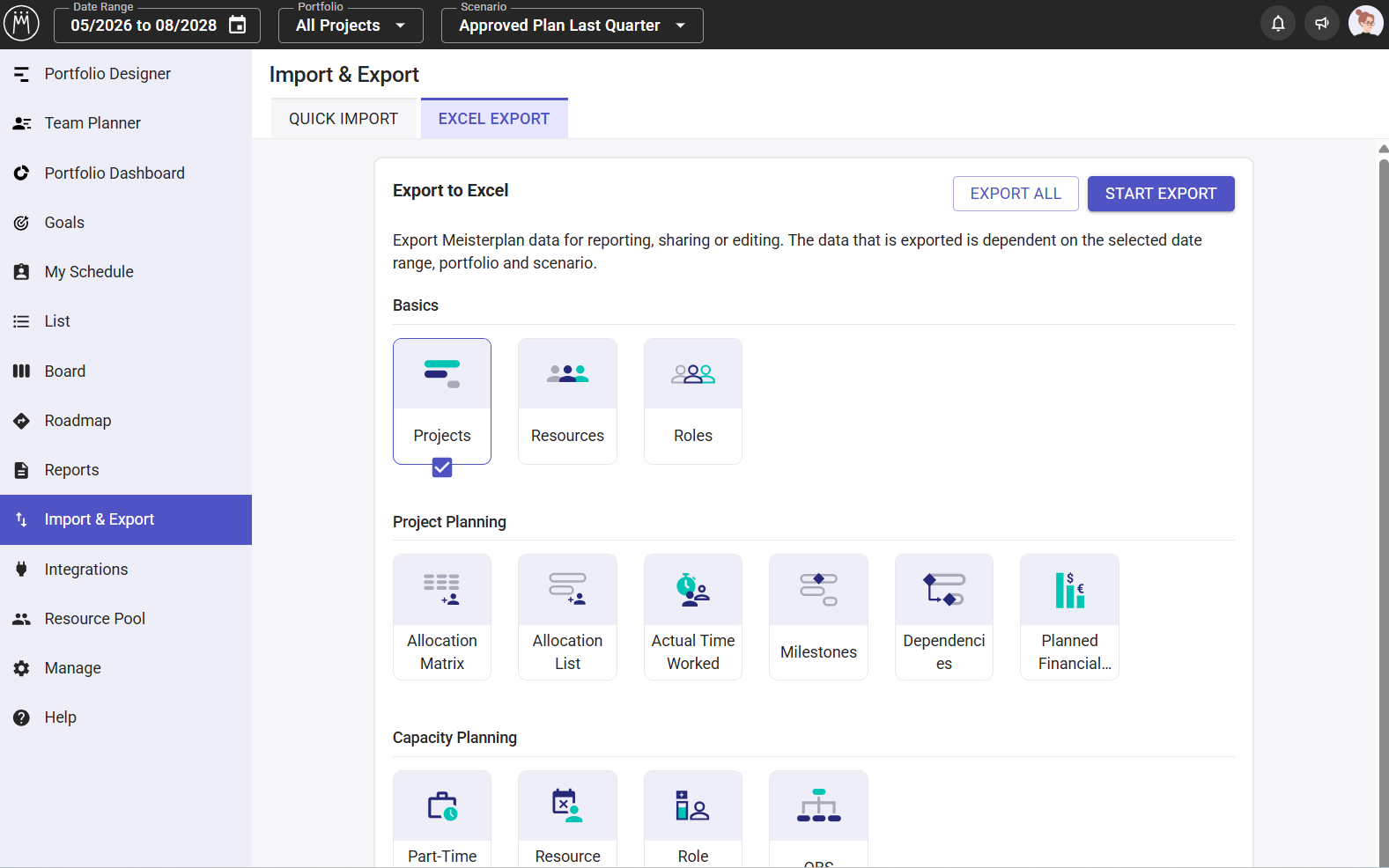Open the user avatar menu
The height and width of the screenshot is (868, 1389).
[x=1365, y=22]
